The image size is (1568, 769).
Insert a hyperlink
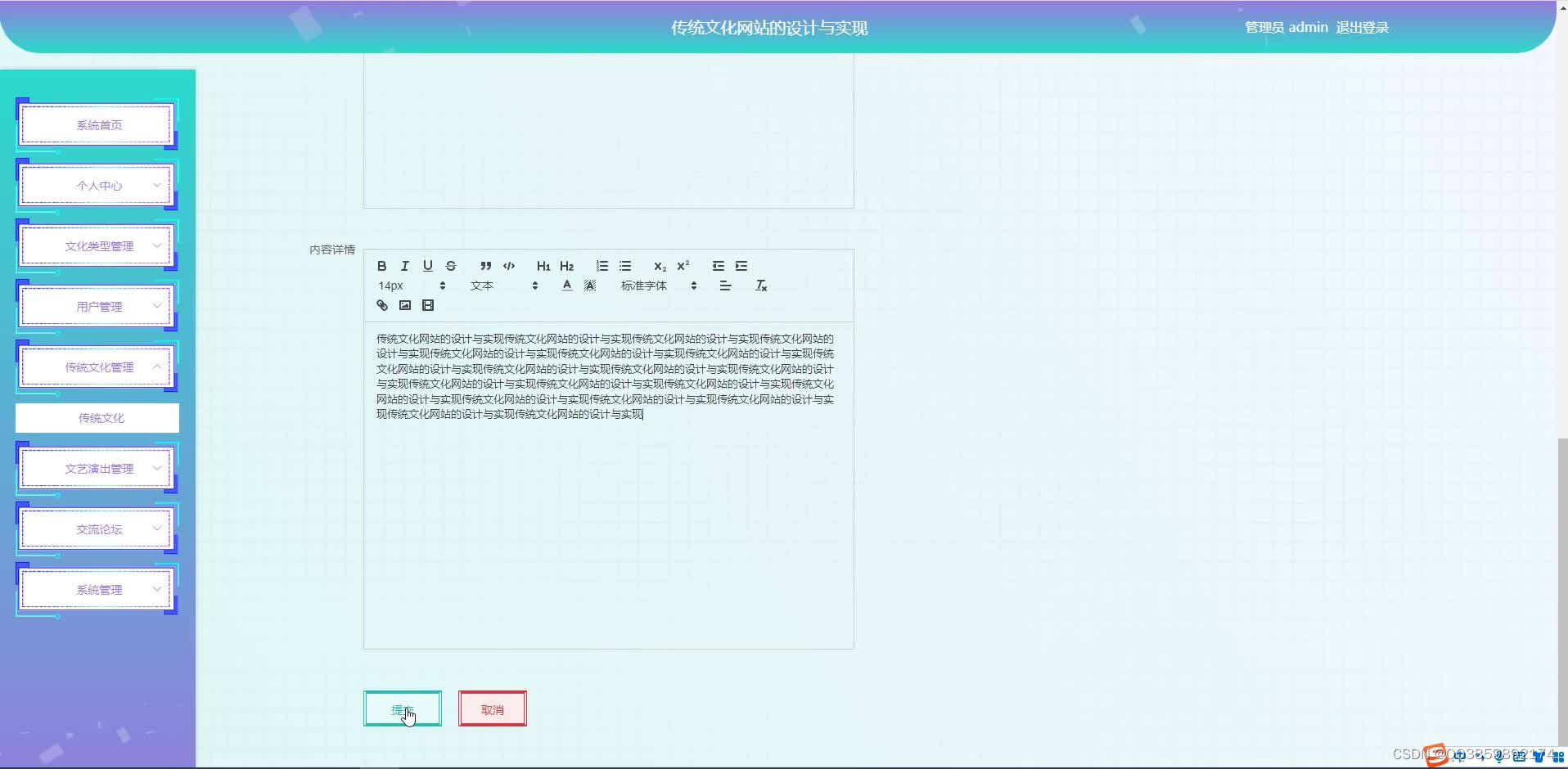[x=381, y=305]
